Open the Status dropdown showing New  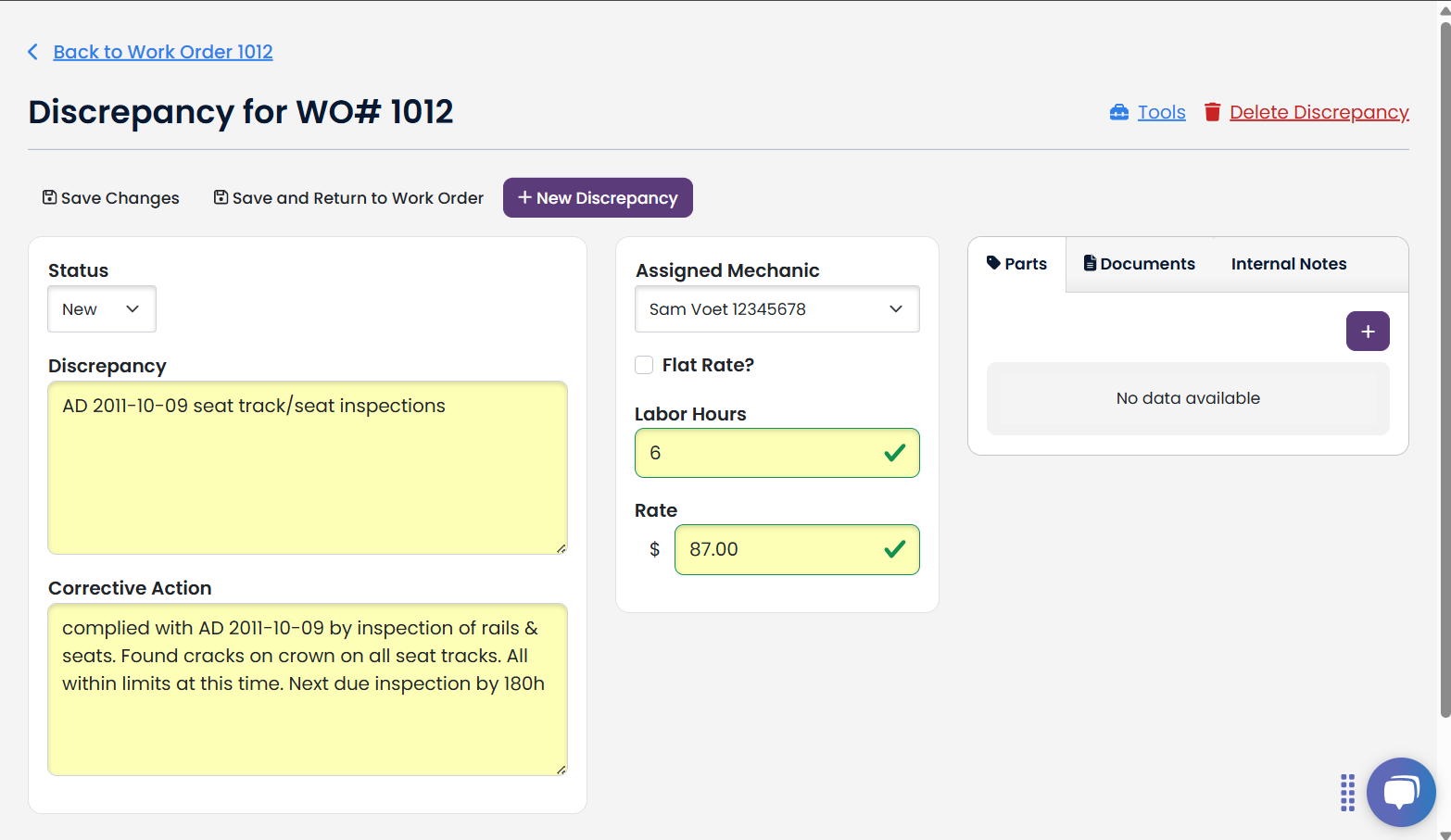tap(101, 308)
